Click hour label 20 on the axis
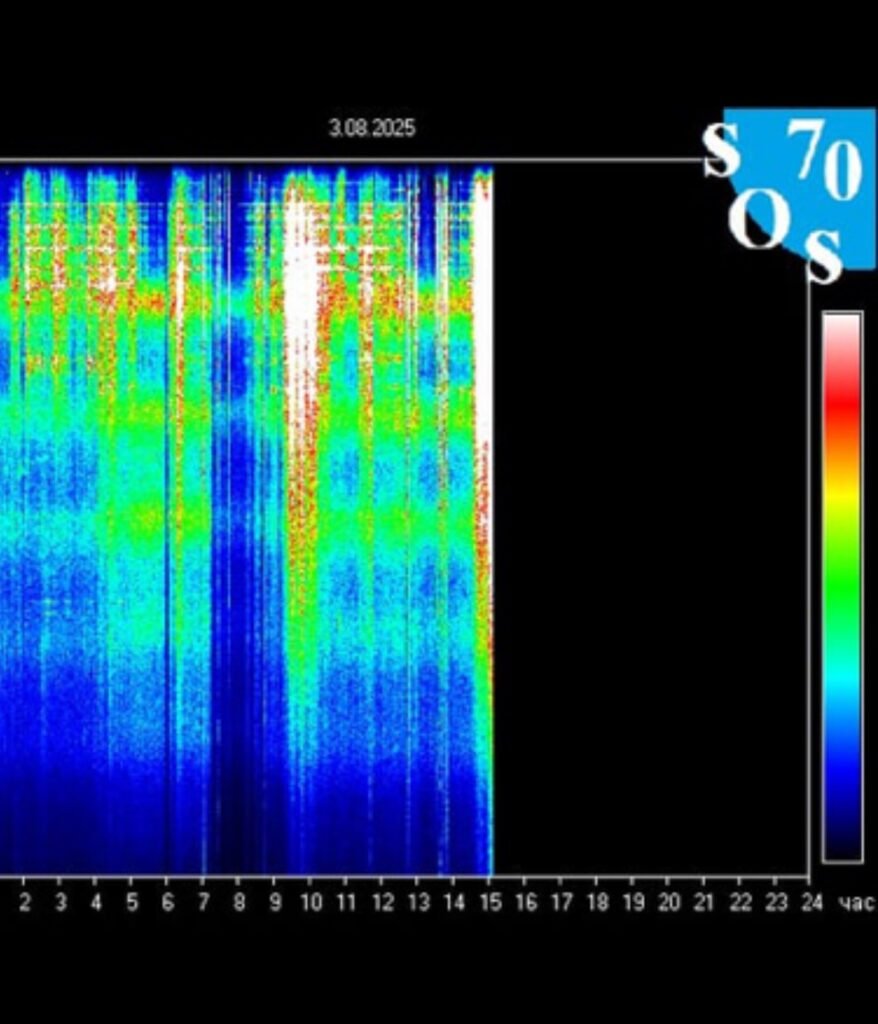 tap(669, 903)
